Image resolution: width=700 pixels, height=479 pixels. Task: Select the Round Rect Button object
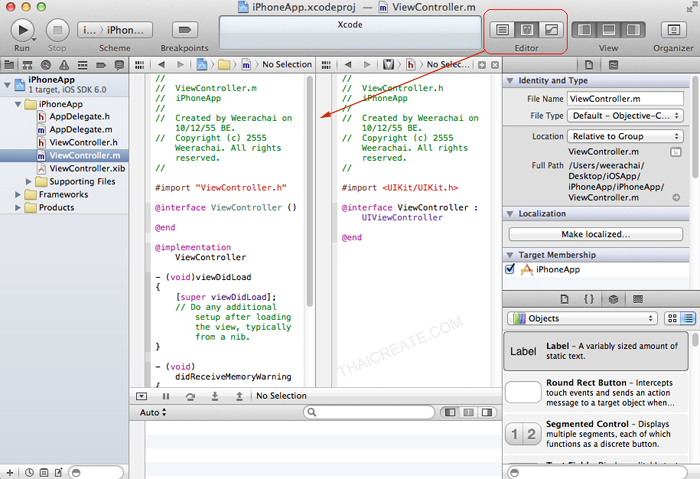click(x=597, y=394)
